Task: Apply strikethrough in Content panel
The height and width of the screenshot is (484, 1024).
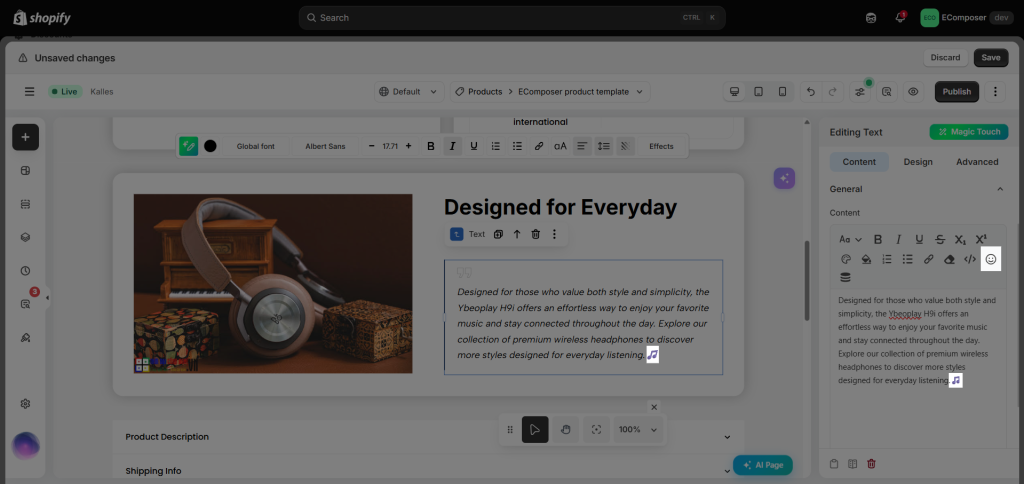Action: click(940, 239)
